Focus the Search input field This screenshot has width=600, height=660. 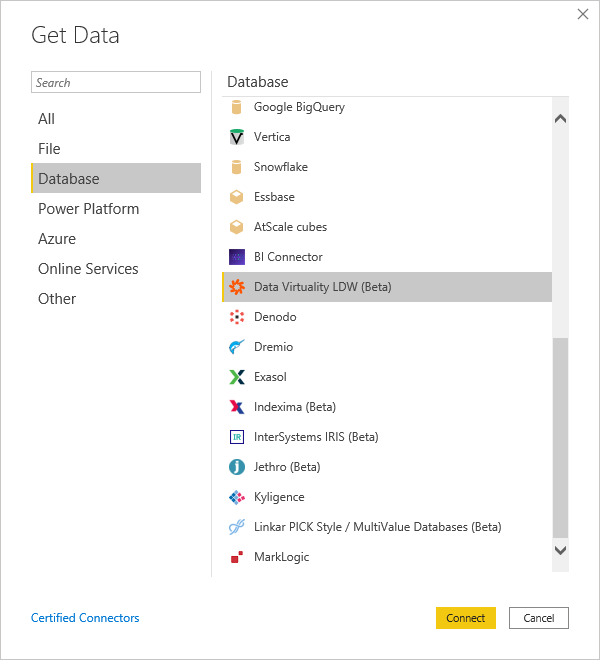pyautogui.click(x=116, y=83)
